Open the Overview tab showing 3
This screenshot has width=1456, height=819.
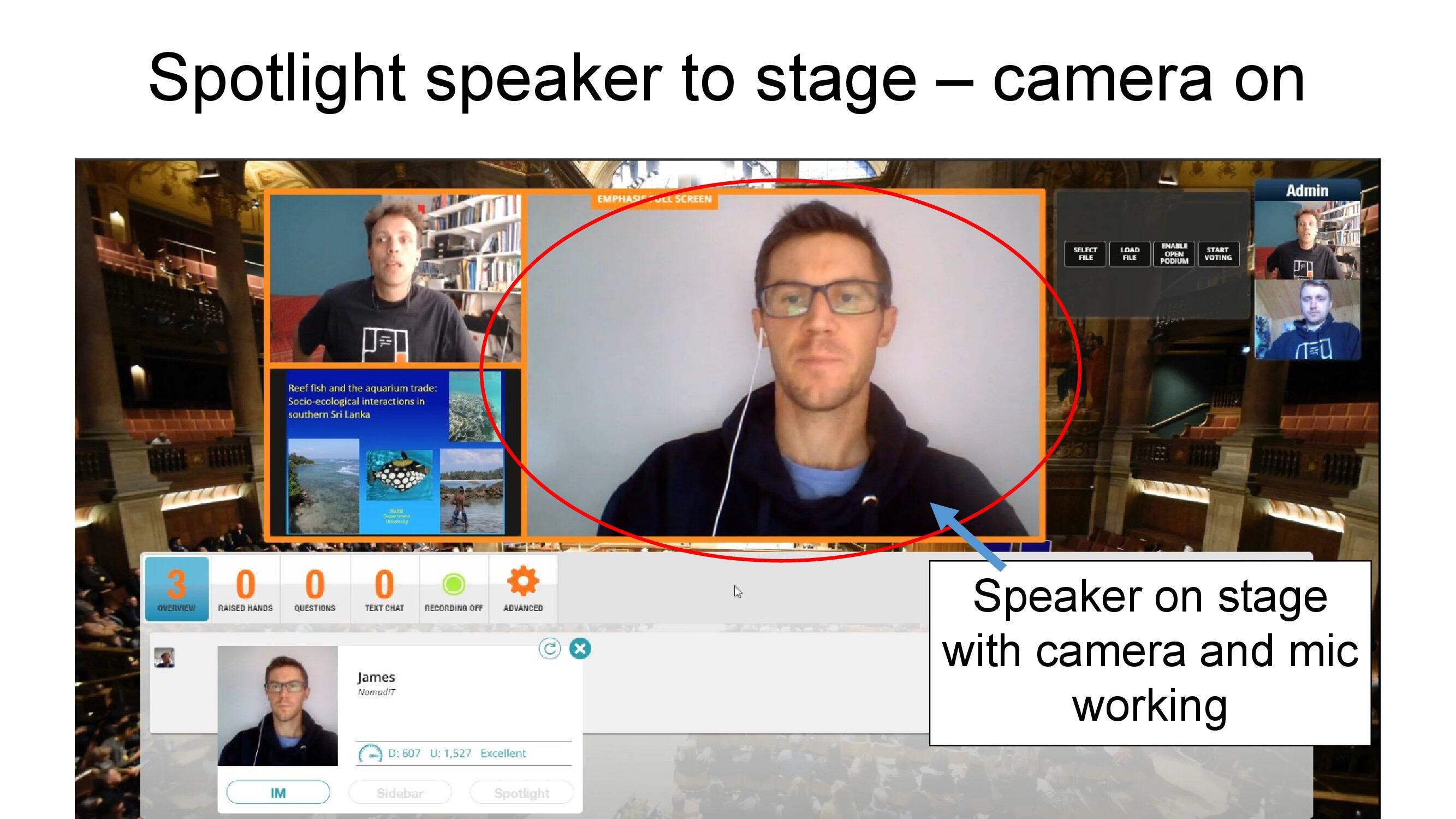point(176,589)
